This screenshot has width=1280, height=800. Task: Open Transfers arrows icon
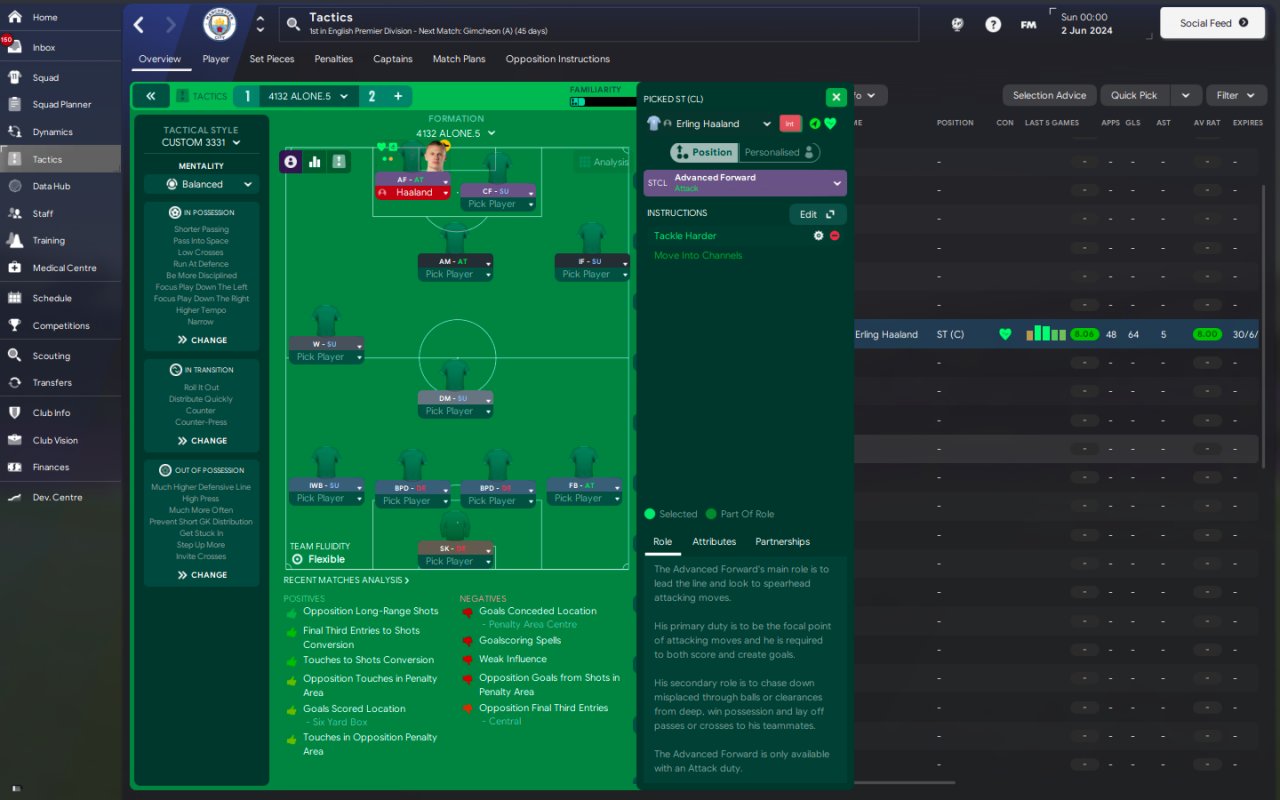pos(14,382)
